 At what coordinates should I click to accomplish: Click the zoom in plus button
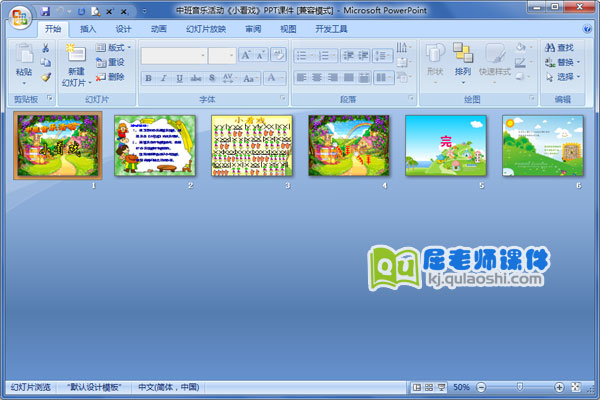[x=559, y=387]
